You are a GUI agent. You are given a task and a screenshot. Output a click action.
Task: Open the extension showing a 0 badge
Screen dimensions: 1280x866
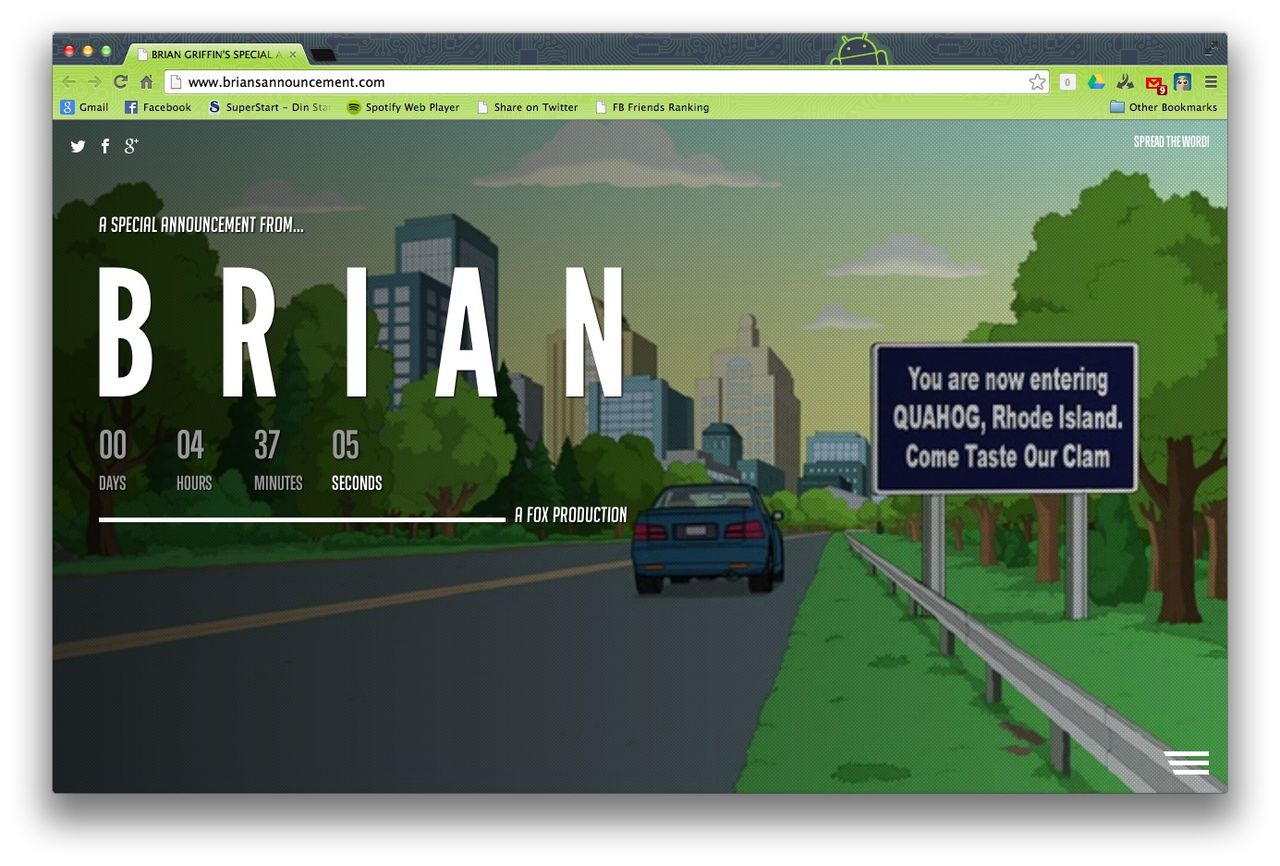pos(1068,82)
